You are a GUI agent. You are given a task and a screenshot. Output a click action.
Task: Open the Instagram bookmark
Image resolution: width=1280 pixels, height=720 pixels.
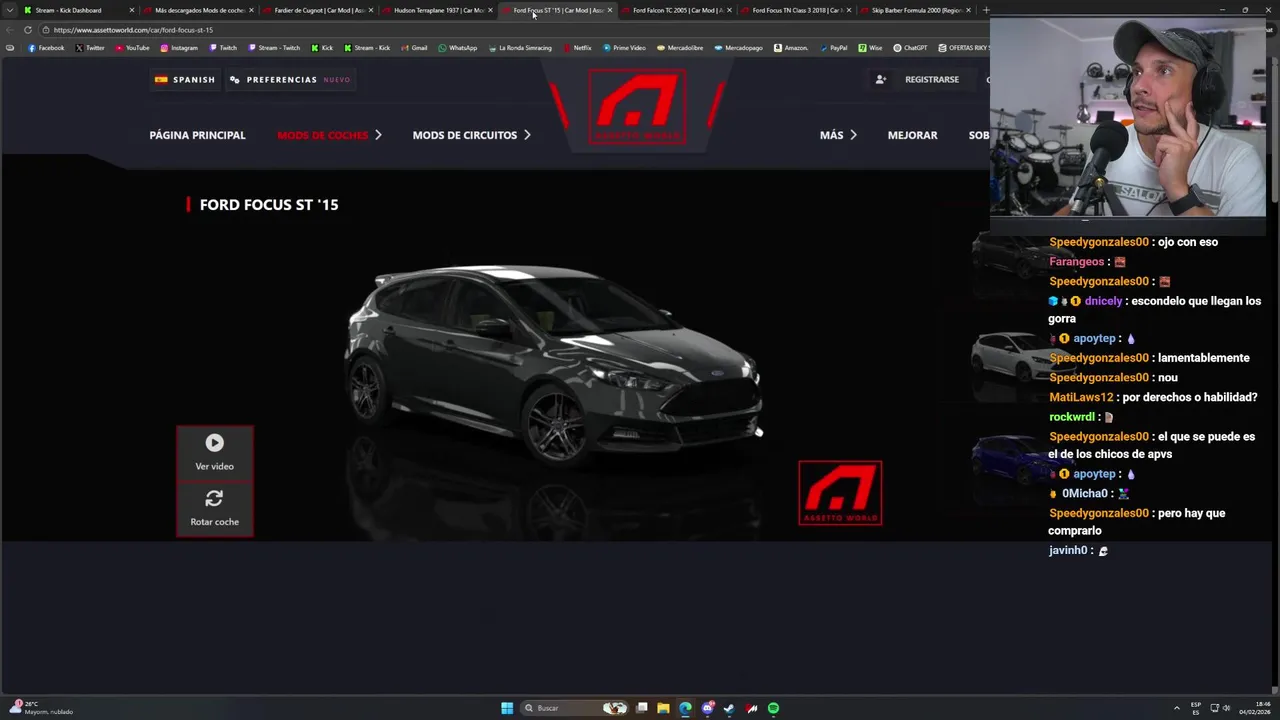click(179, 48)
